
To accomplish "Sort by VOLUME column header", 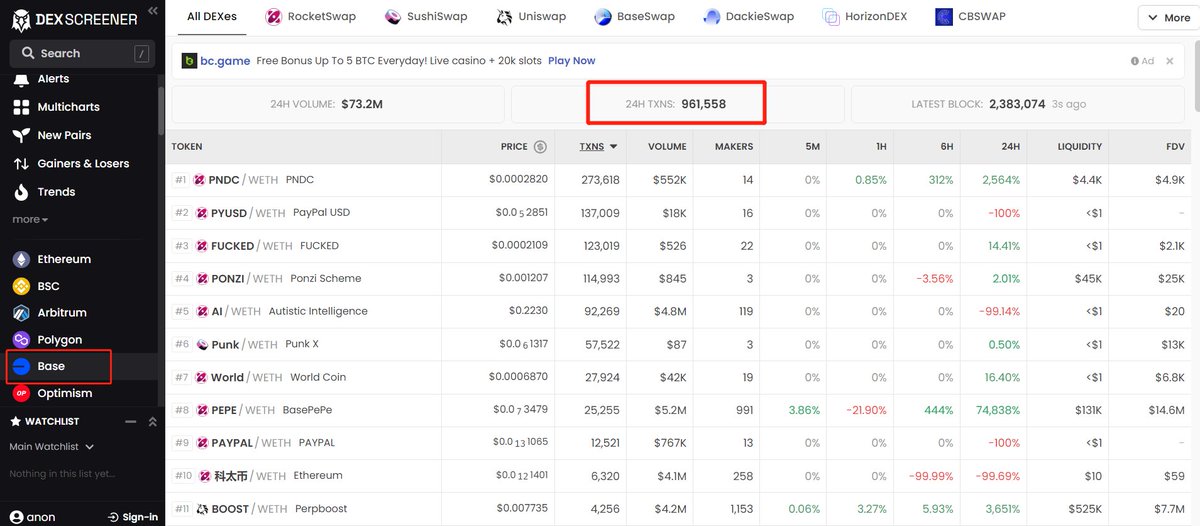I will click(667, 146).
